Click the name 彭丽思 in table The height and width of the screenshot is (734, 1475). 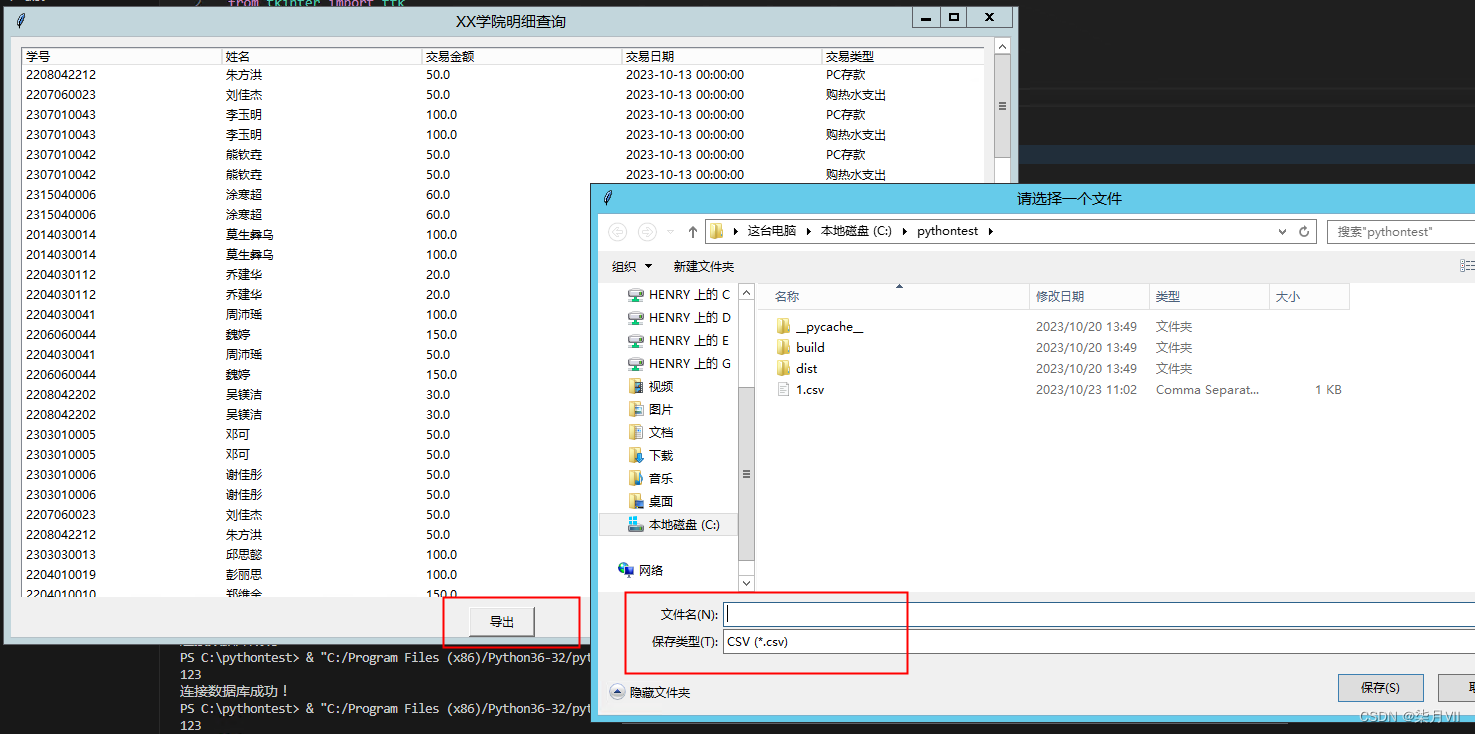coord(244,575)
